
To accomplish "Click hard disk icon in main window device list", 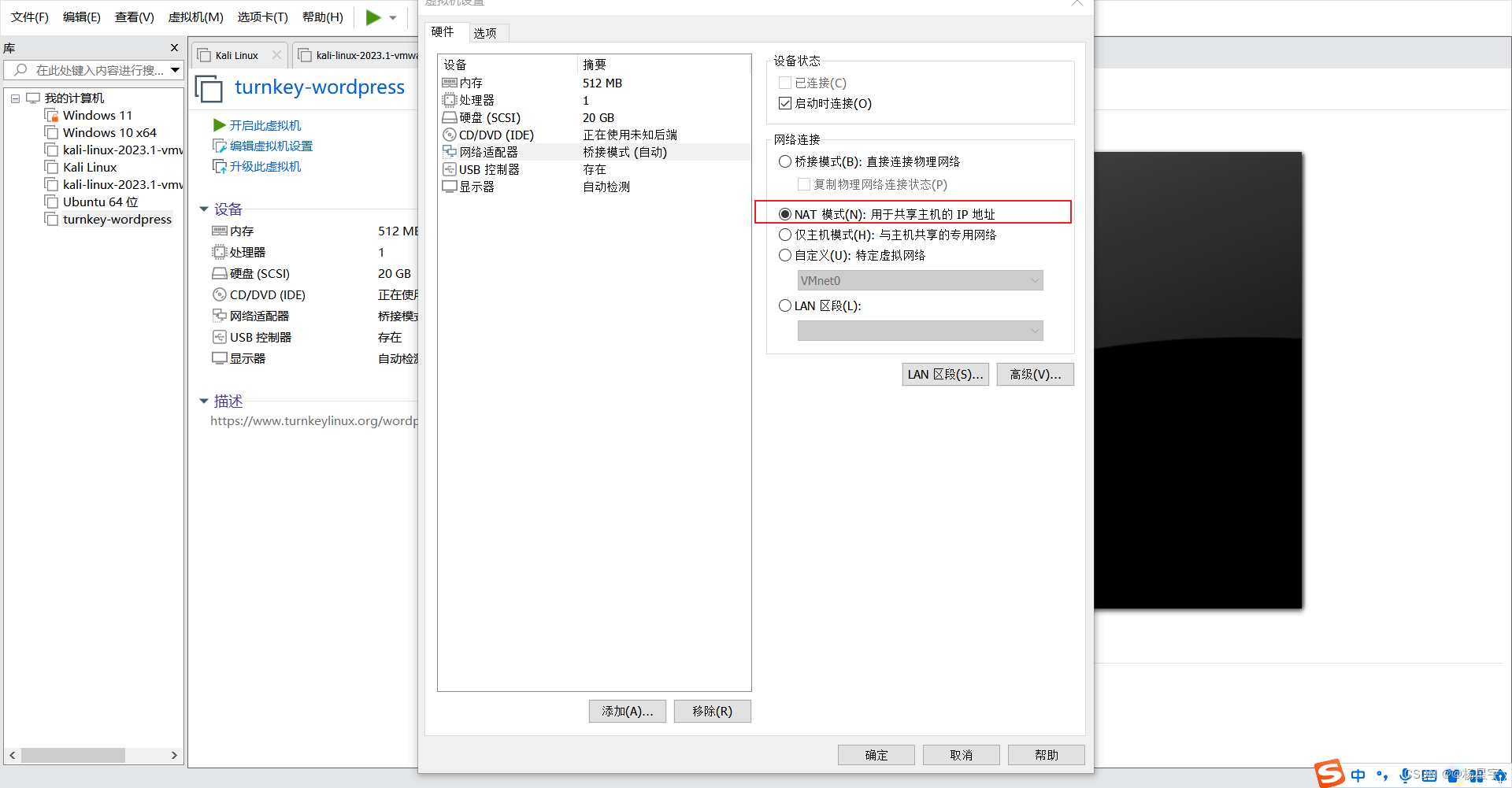I will (220, 273).
